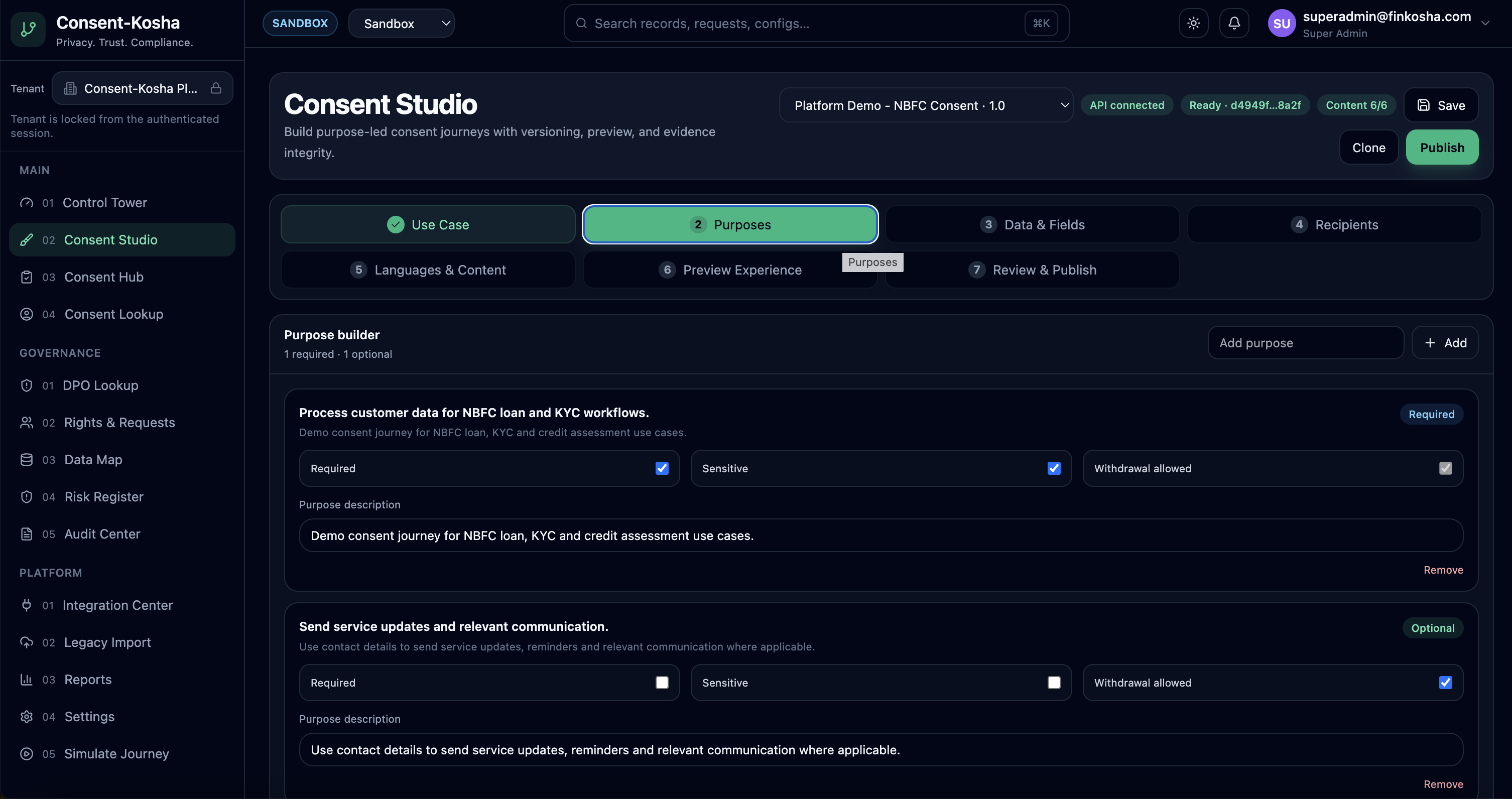This screenshot has width=1512, height=799.
Task: Click the SU user avatar
Action: point(1281,24)
